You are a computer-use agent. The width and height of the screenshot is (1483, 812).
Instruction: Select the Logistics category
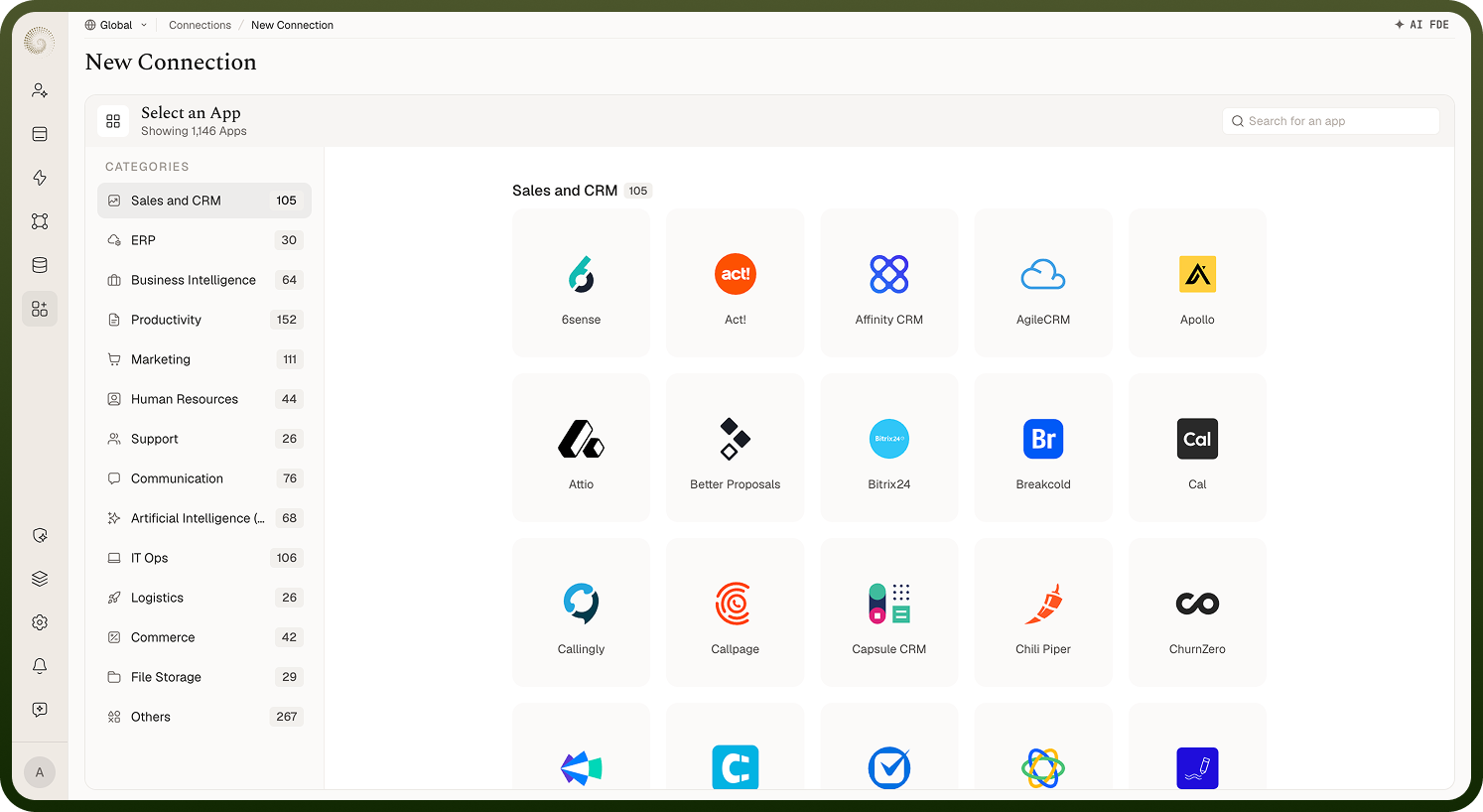pyautogui.click(x=204, y=598)
